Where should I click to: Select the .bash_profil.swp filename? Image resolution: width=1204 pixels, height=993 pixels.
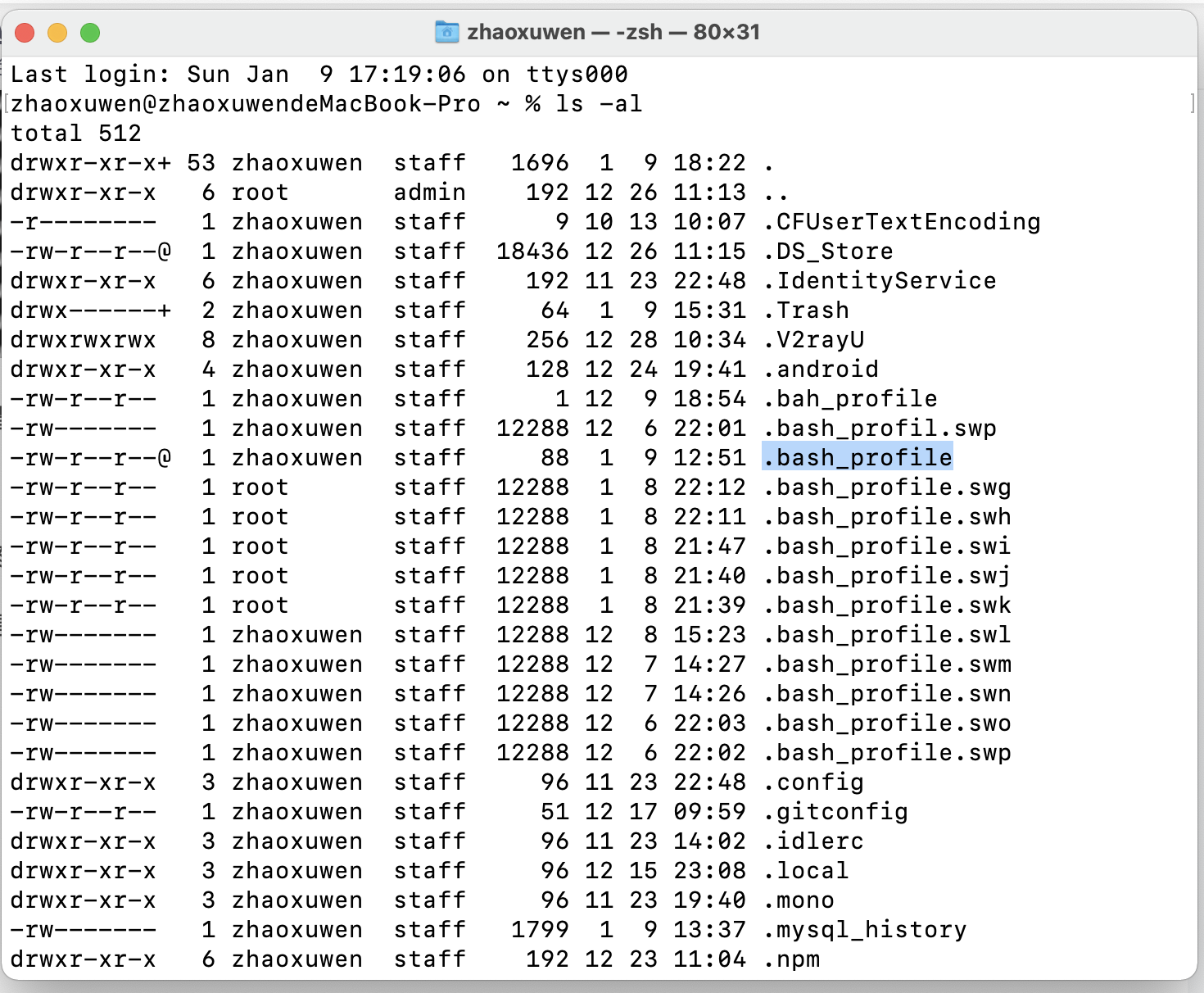[x=880, y=428]
